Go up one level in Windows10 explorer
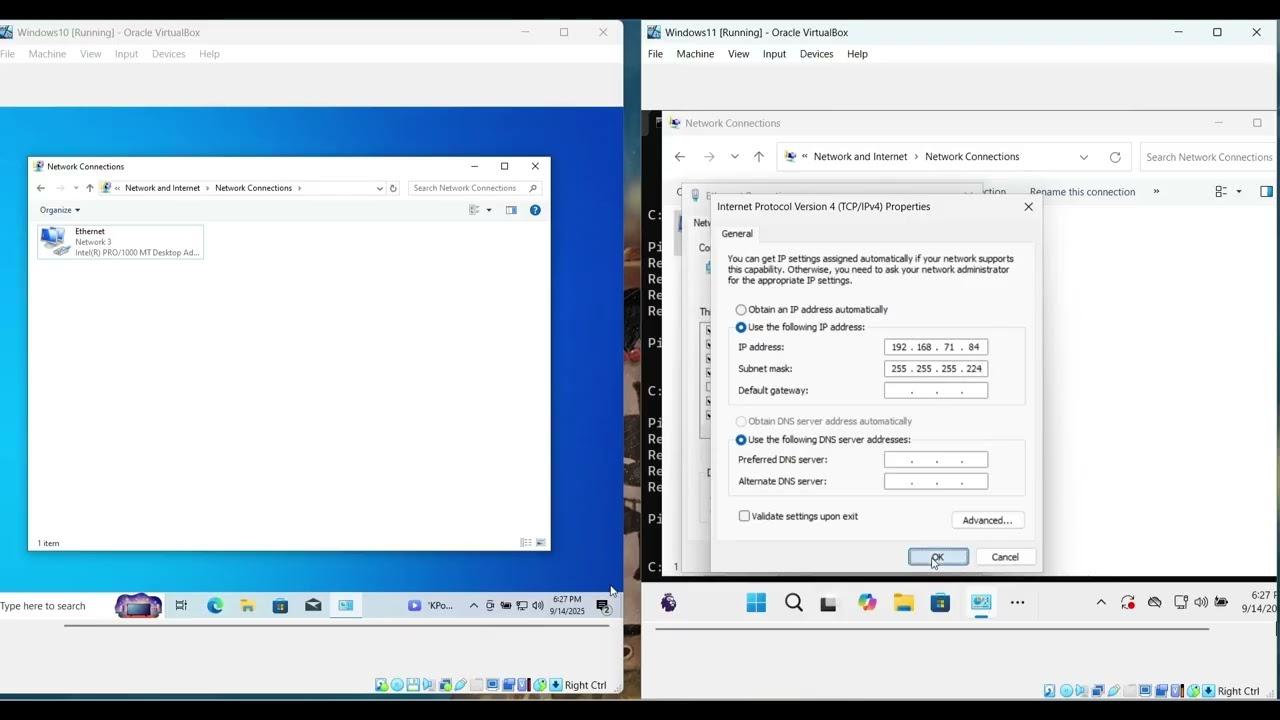The height and width of the screenshot is (720, 1280). pos(89,188)
